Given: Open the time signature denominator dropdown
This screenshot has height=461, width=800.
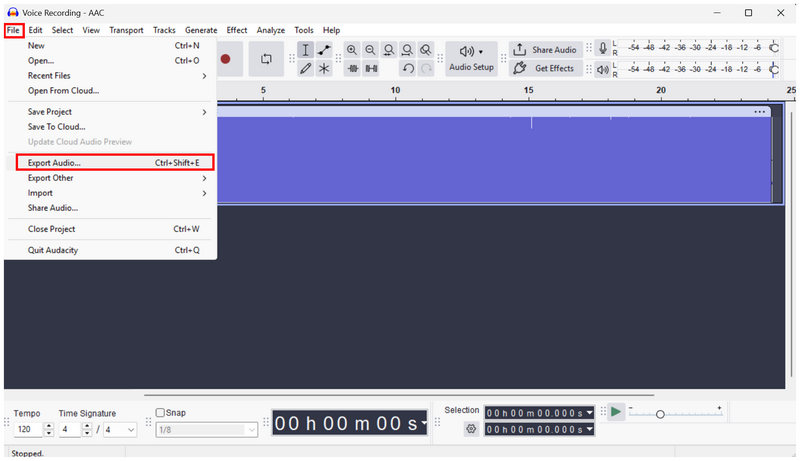Looking at the screenshot, I should (120, 429).
